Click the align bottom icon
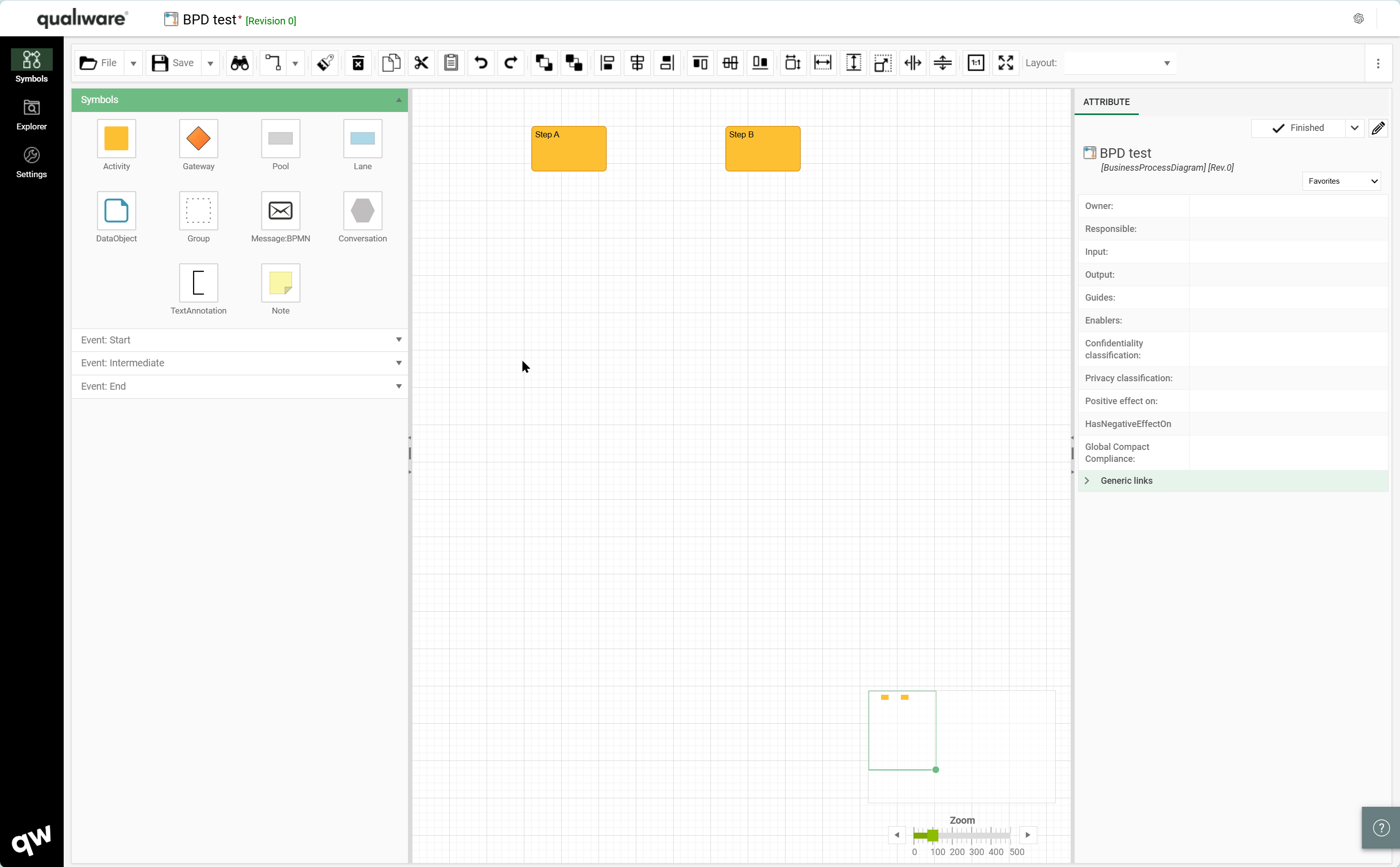Image resolution: width=1400 pixels, height=867 pixels. (x=760, y=63)
